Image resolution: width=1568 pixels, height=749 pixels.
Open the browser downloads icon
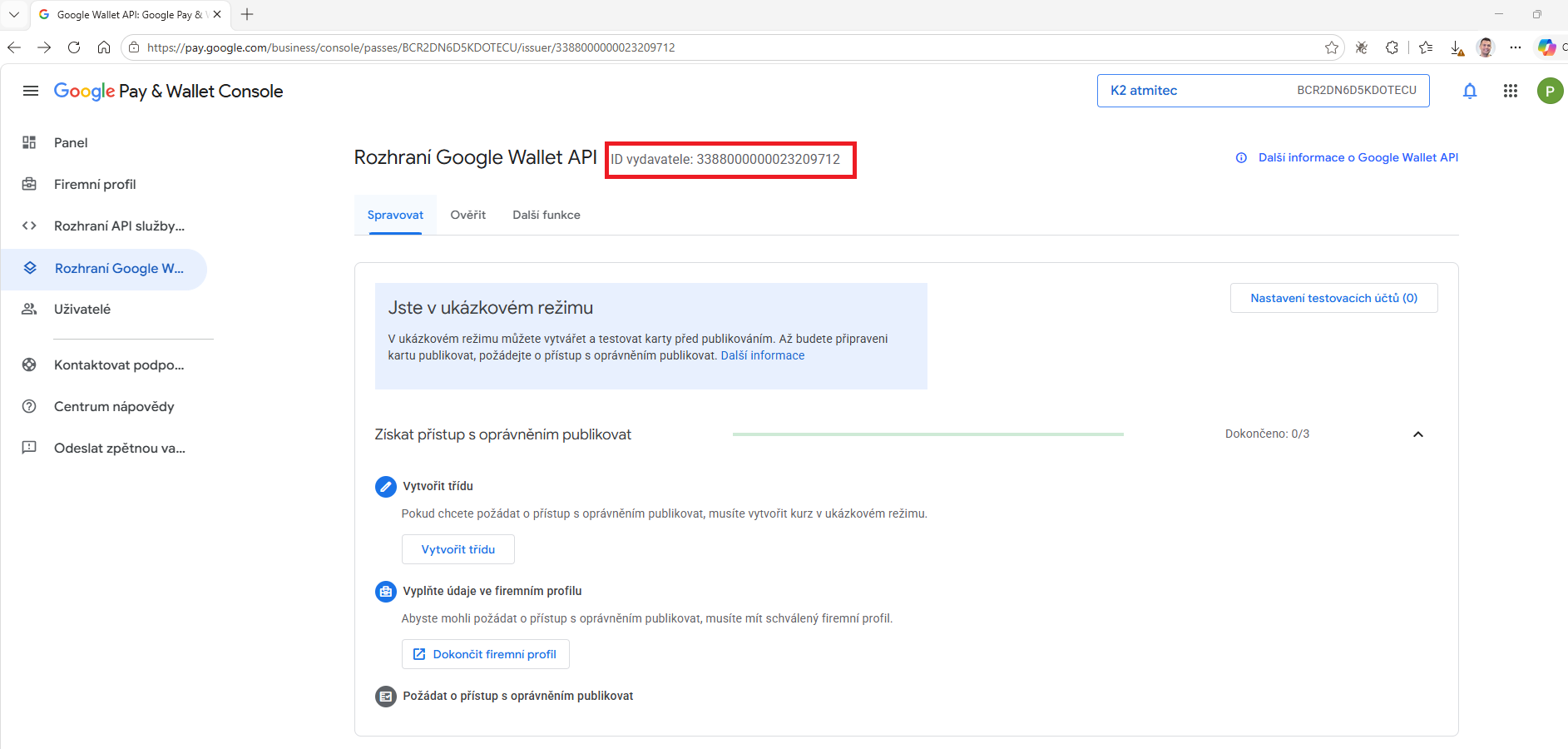pos(1457,47)
